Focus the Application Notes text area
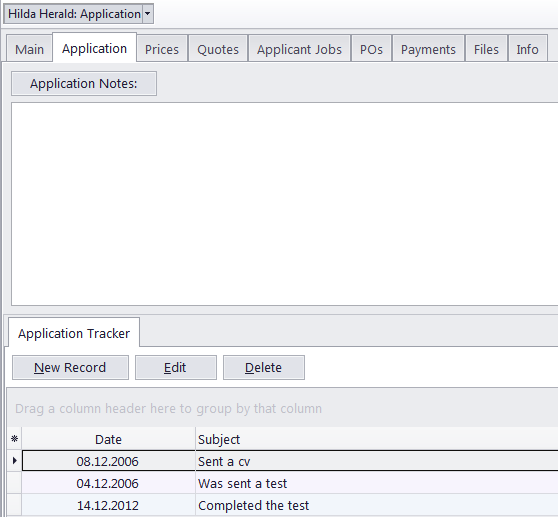558x517 pixels. click(285, 204)
